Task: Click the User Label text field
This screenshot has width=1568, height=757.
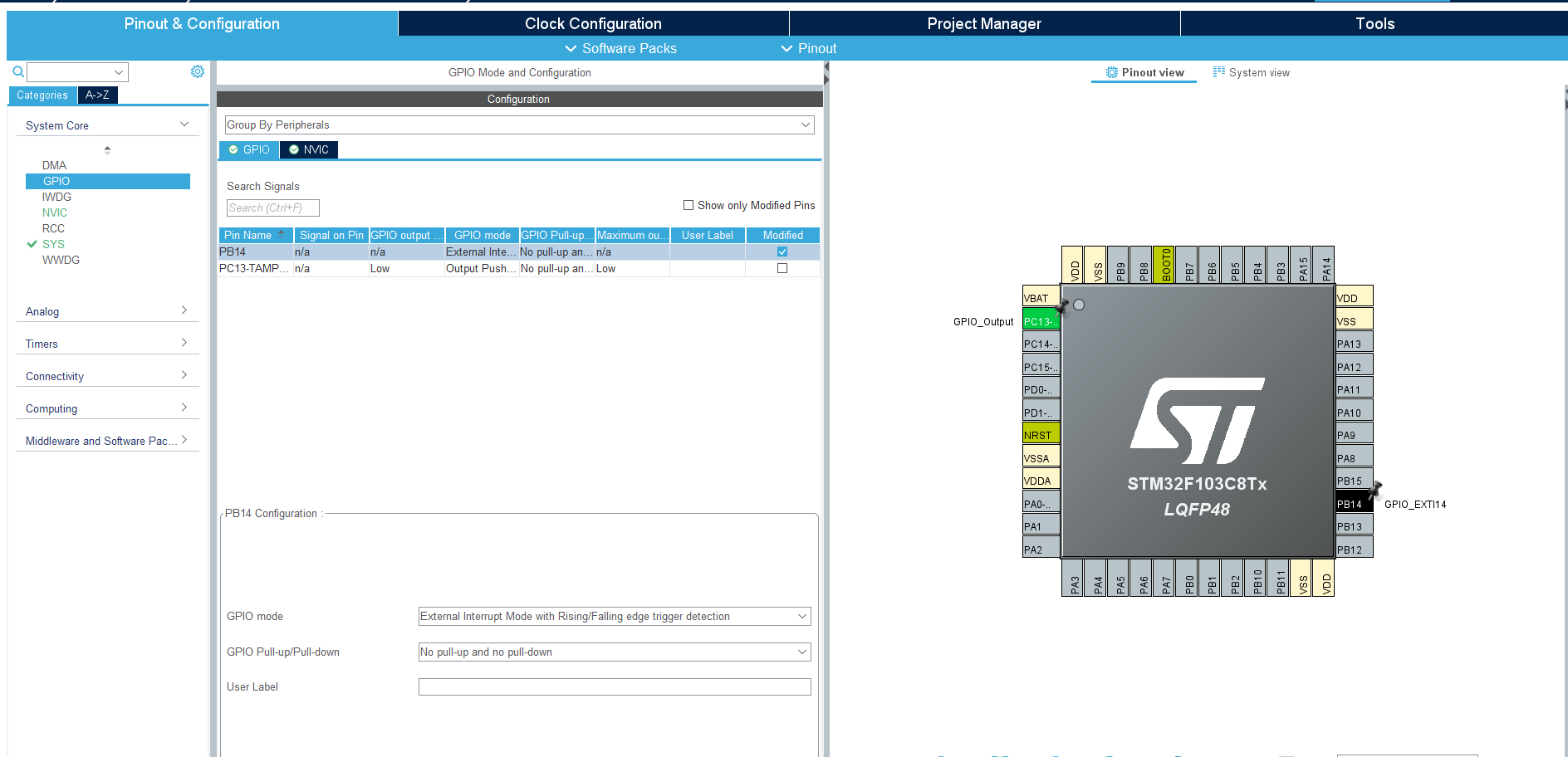Action: click(x=615, y=686)
